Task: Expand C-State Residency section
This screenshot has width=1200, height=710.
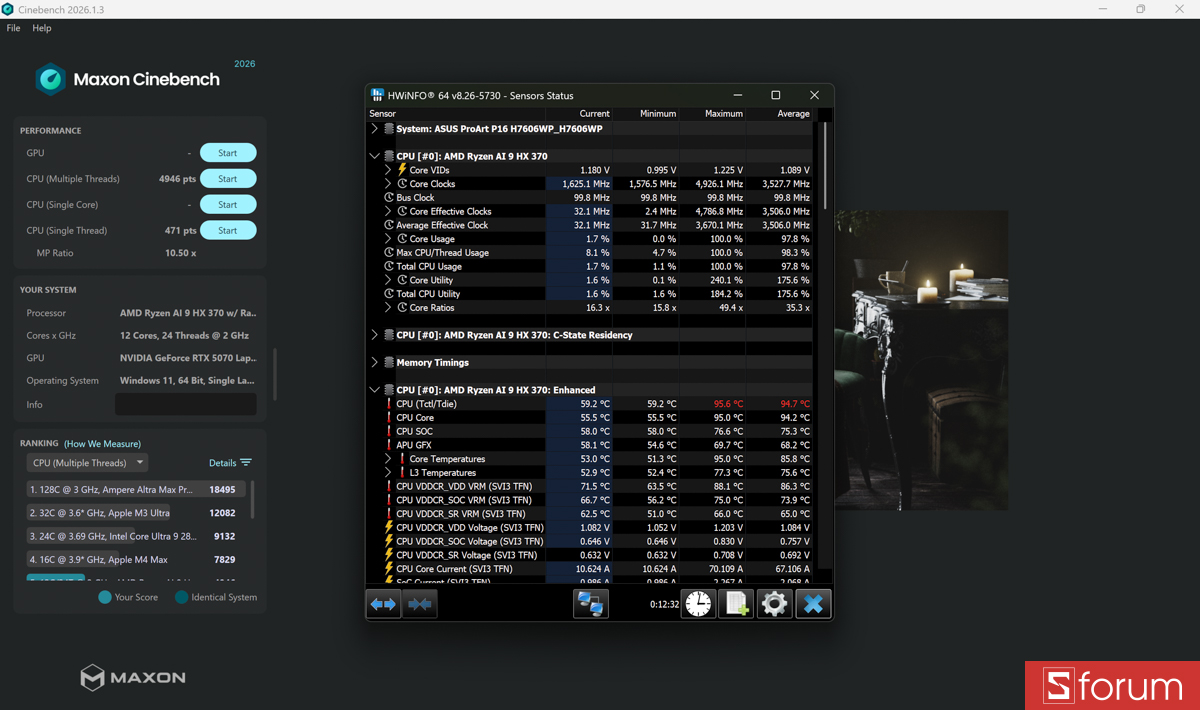Action: [x=375, y=335]
